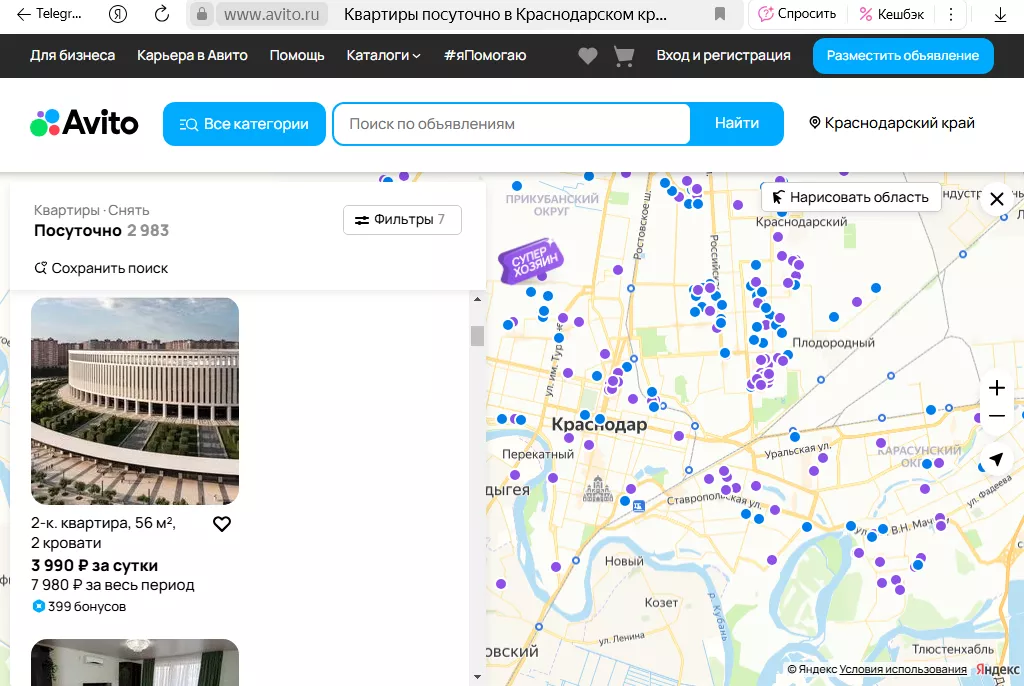Zoom out on the map

(x=996, y=416)
